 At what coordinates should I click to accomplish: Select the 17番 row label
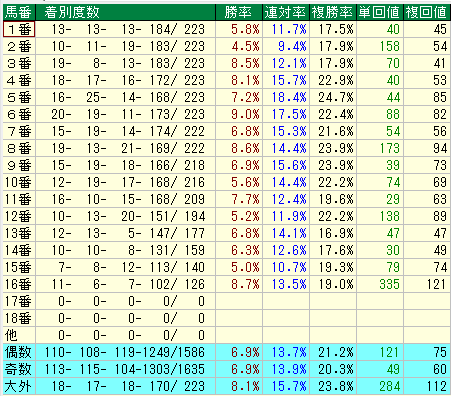point(19,301)
